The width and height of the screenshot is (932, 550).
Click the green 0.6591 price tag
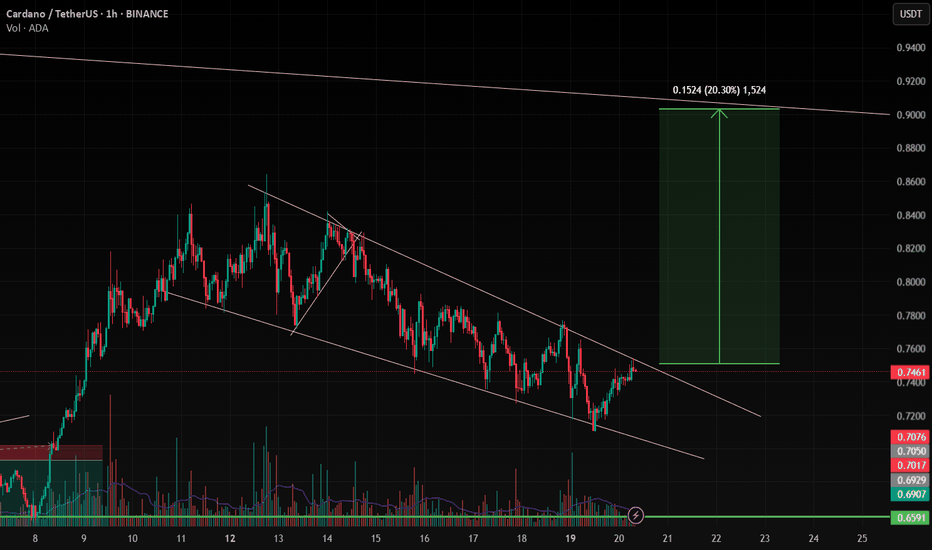910,517
